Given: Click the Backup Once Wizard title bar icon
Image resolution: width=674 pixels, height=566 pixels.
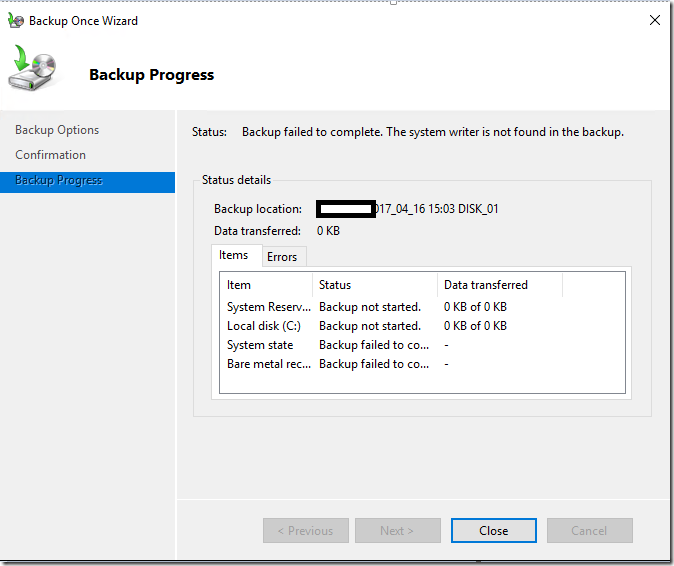Looking at the screenshot, I should (x=16, y=21).
